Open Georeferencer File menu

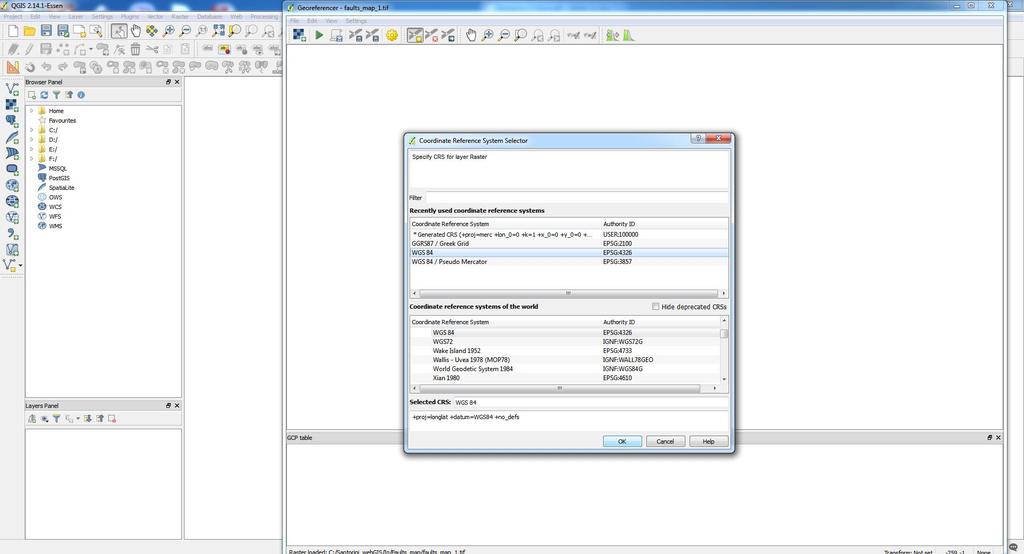tap(295, 21)
